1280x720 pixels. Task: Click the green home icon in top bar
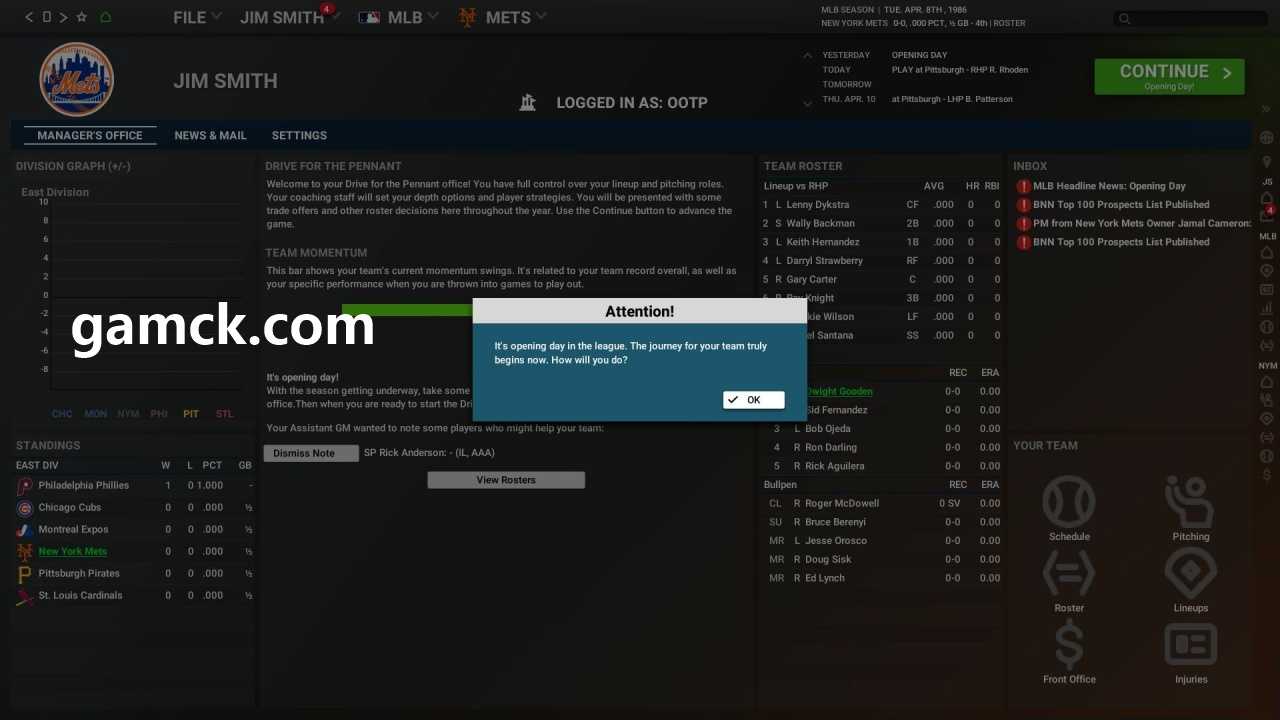point(105,17)
